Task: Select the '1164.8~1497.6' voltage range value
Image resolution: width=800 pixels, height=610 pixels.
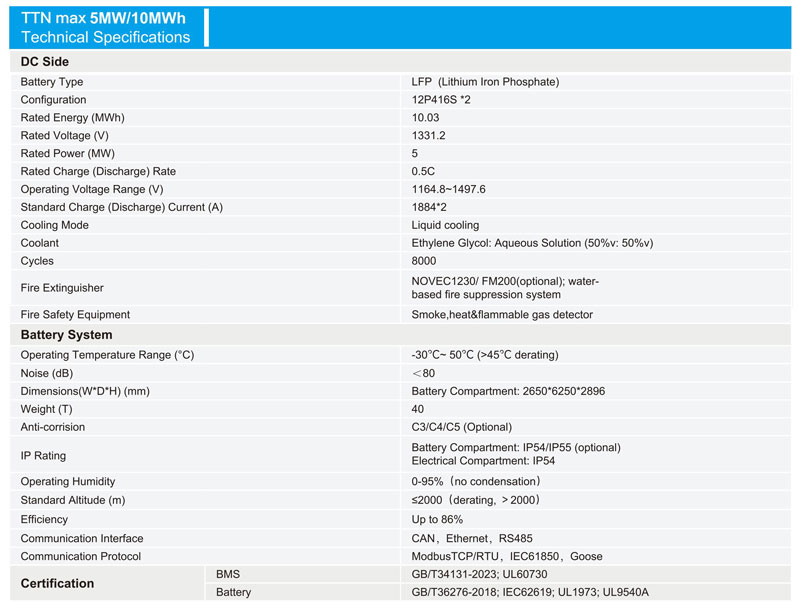Action: (x=448, y=190)
